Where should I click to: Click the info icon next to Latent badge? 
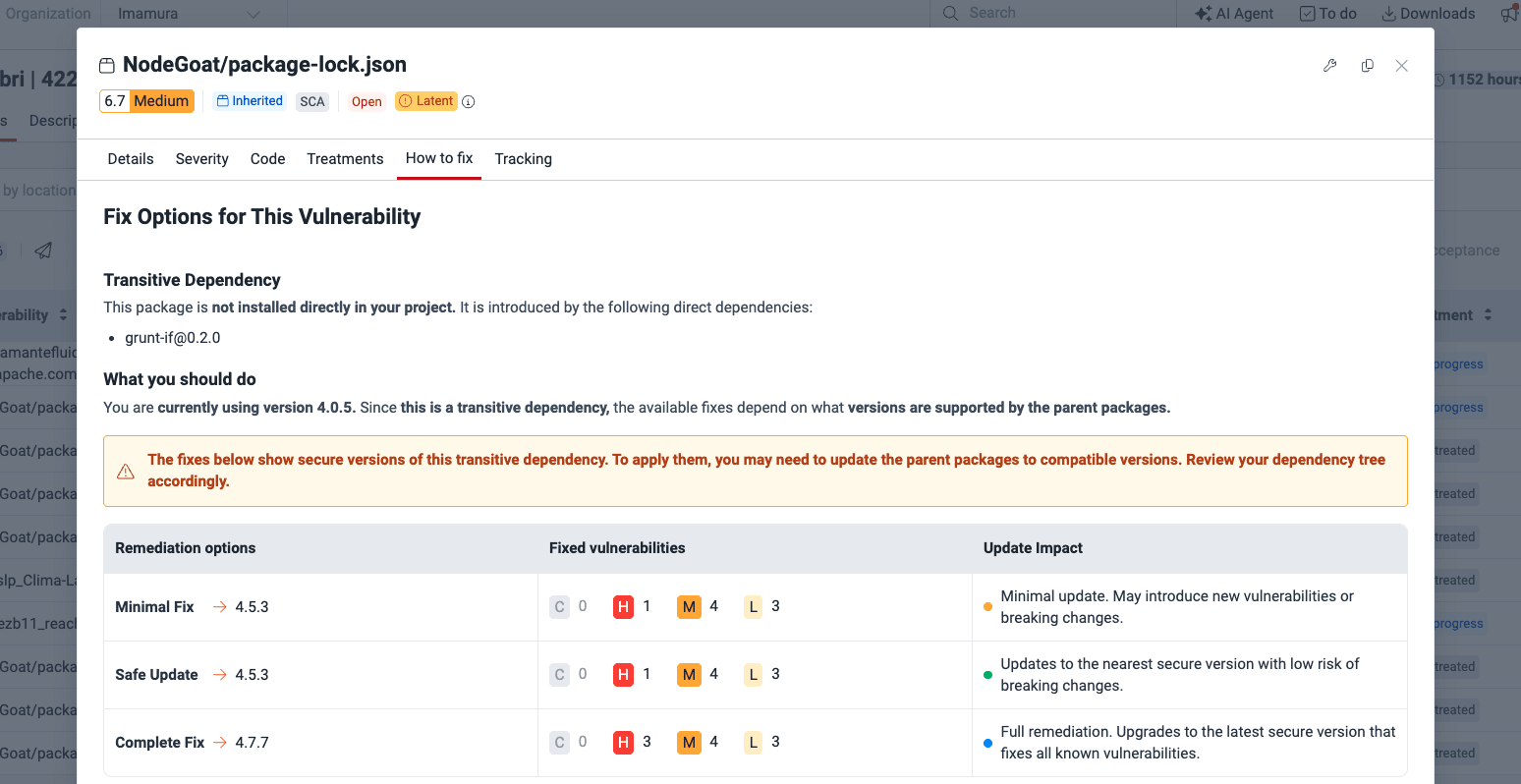pos(469,101)
